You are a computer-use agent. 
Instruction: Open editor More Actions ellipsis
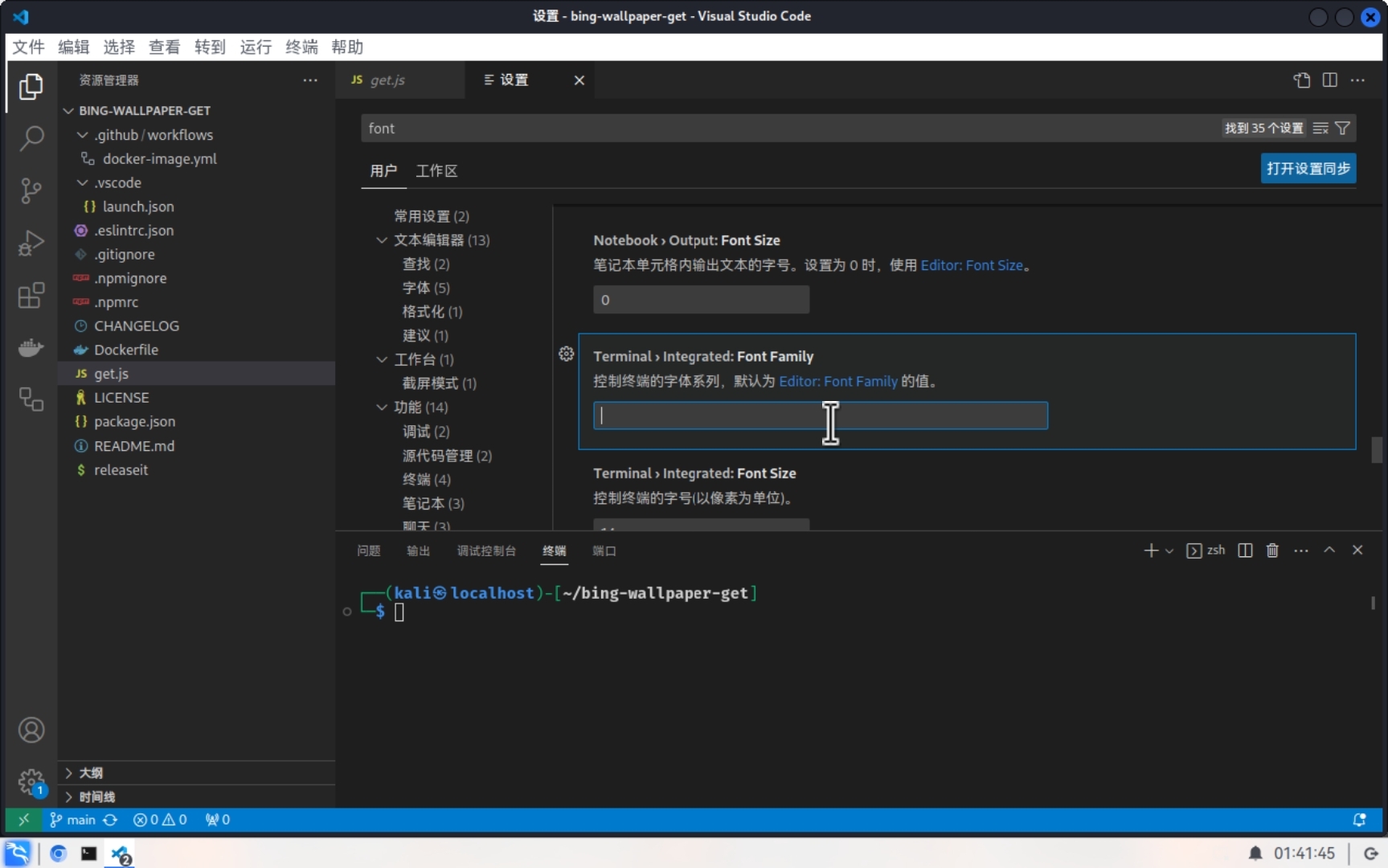point(1357,80)
